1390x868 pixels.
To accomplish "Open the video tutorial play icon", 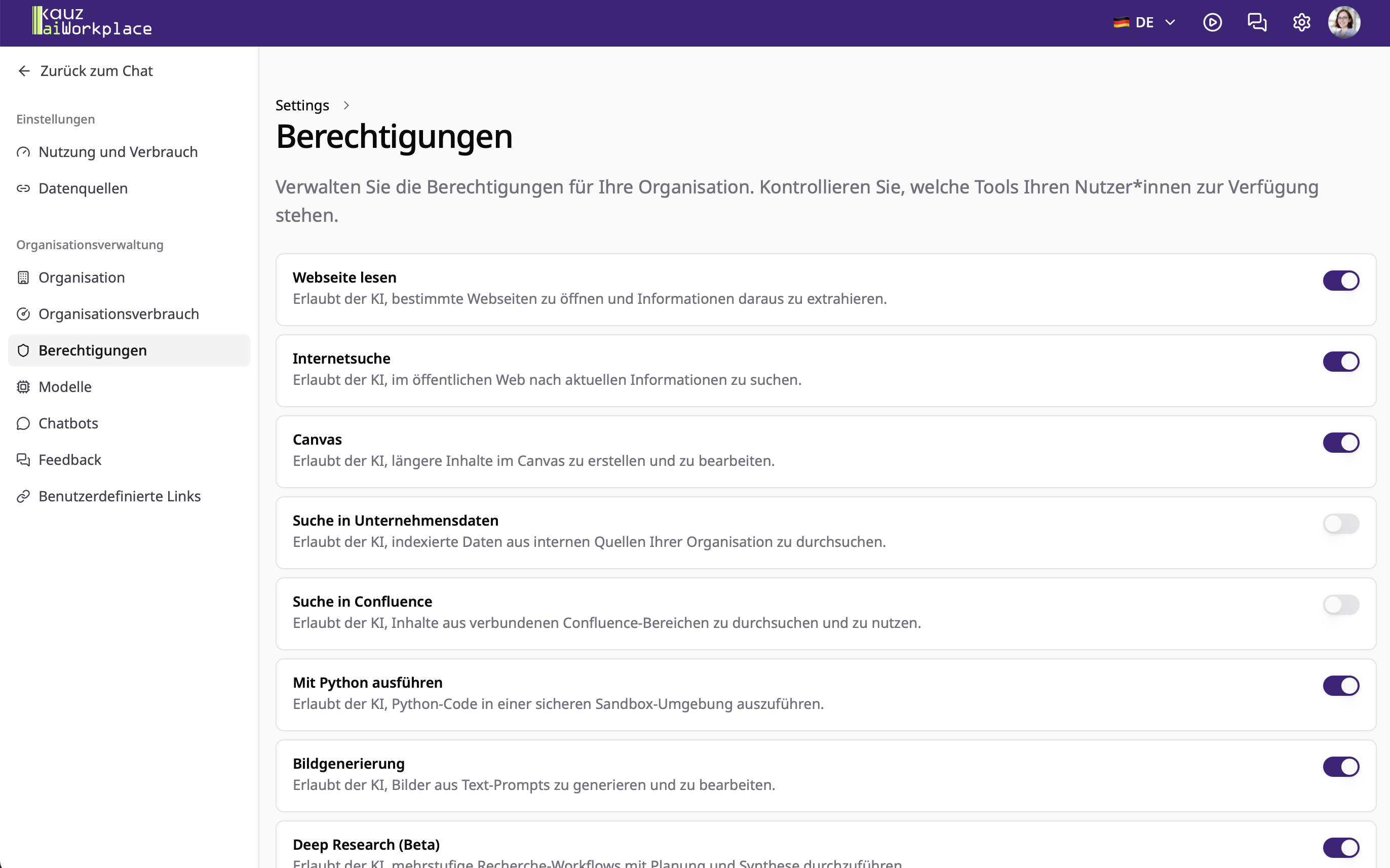I will coord(1213,22).
